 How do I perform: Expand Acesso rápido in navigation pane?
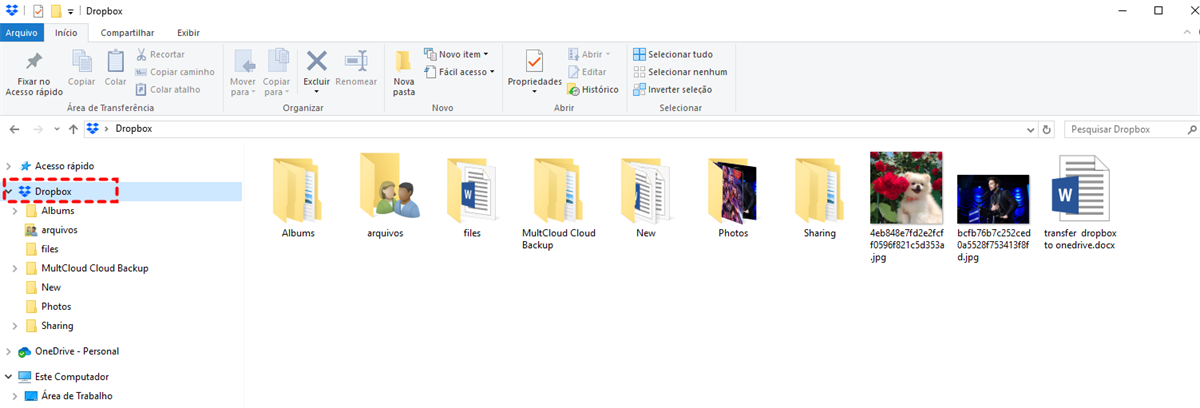click(9, 166)
